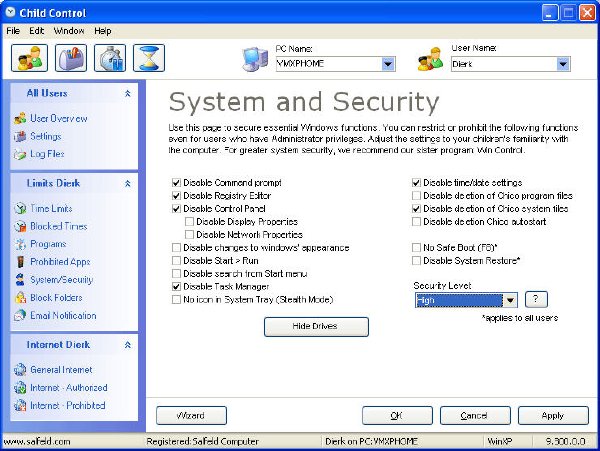Click the PC Name text field VMXPHOME
Image resolution: width=600 pixels, height=451 pixels.
tap(329, 64)
